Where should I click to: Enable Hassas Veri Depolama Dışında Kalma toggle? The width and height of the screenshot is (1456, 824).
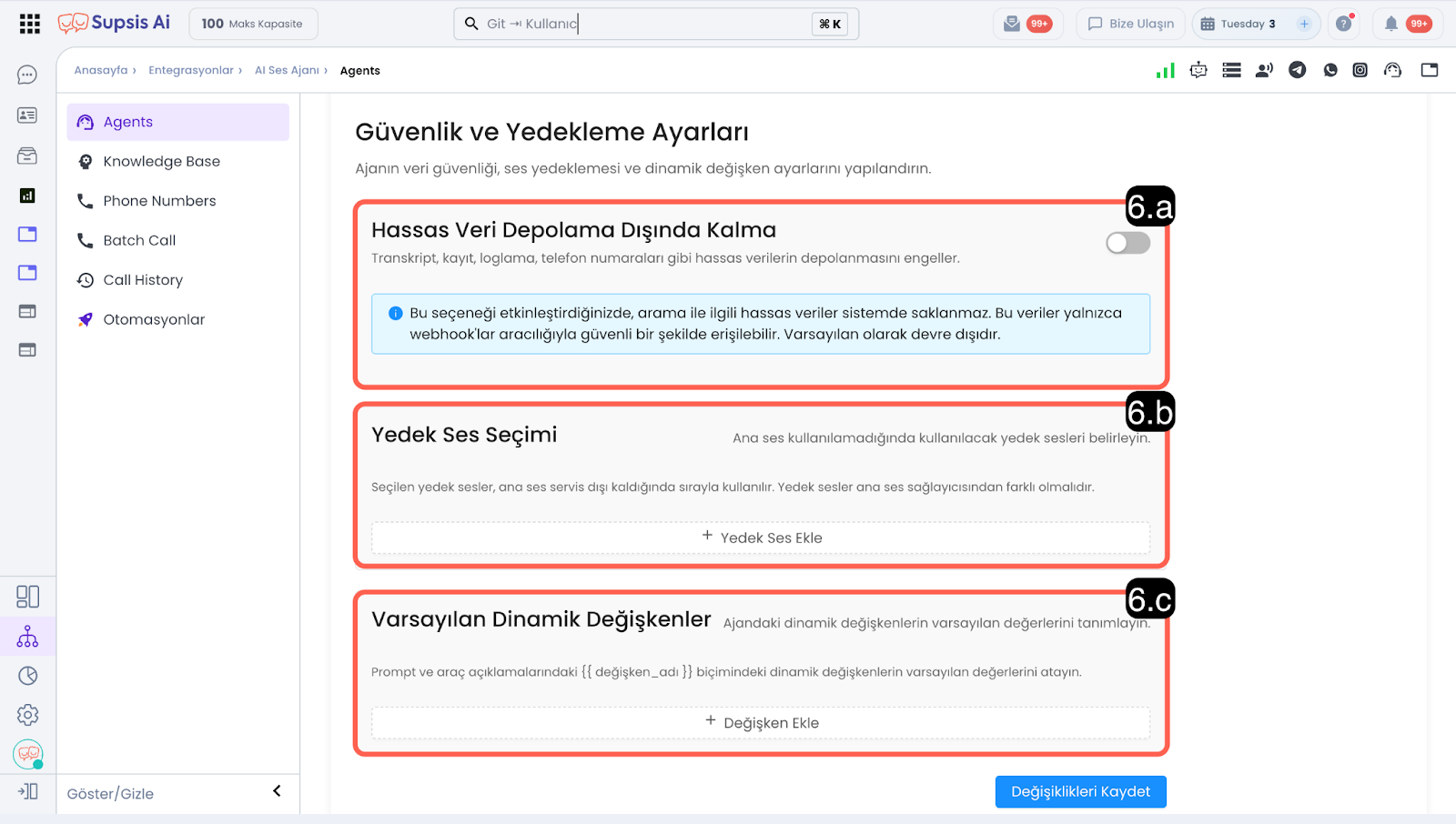1127,243
